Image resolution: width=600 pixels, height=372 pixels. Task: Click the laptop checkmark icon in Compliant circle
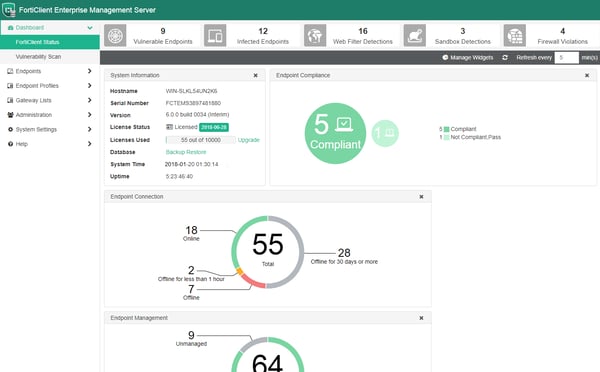point(344,124)
